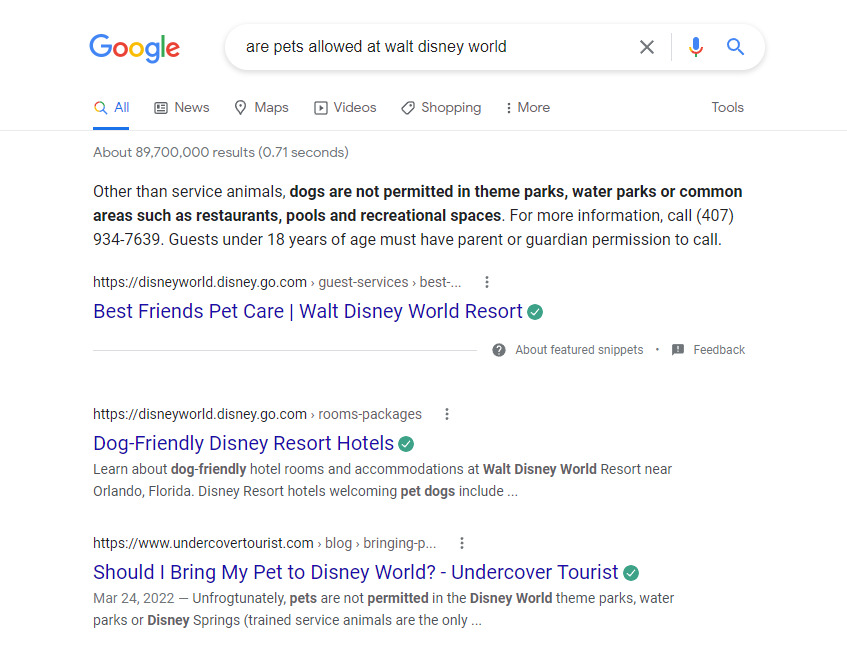Expand the More search categories menu
This screenshot has width=847, height=647.
coord(527,107)
